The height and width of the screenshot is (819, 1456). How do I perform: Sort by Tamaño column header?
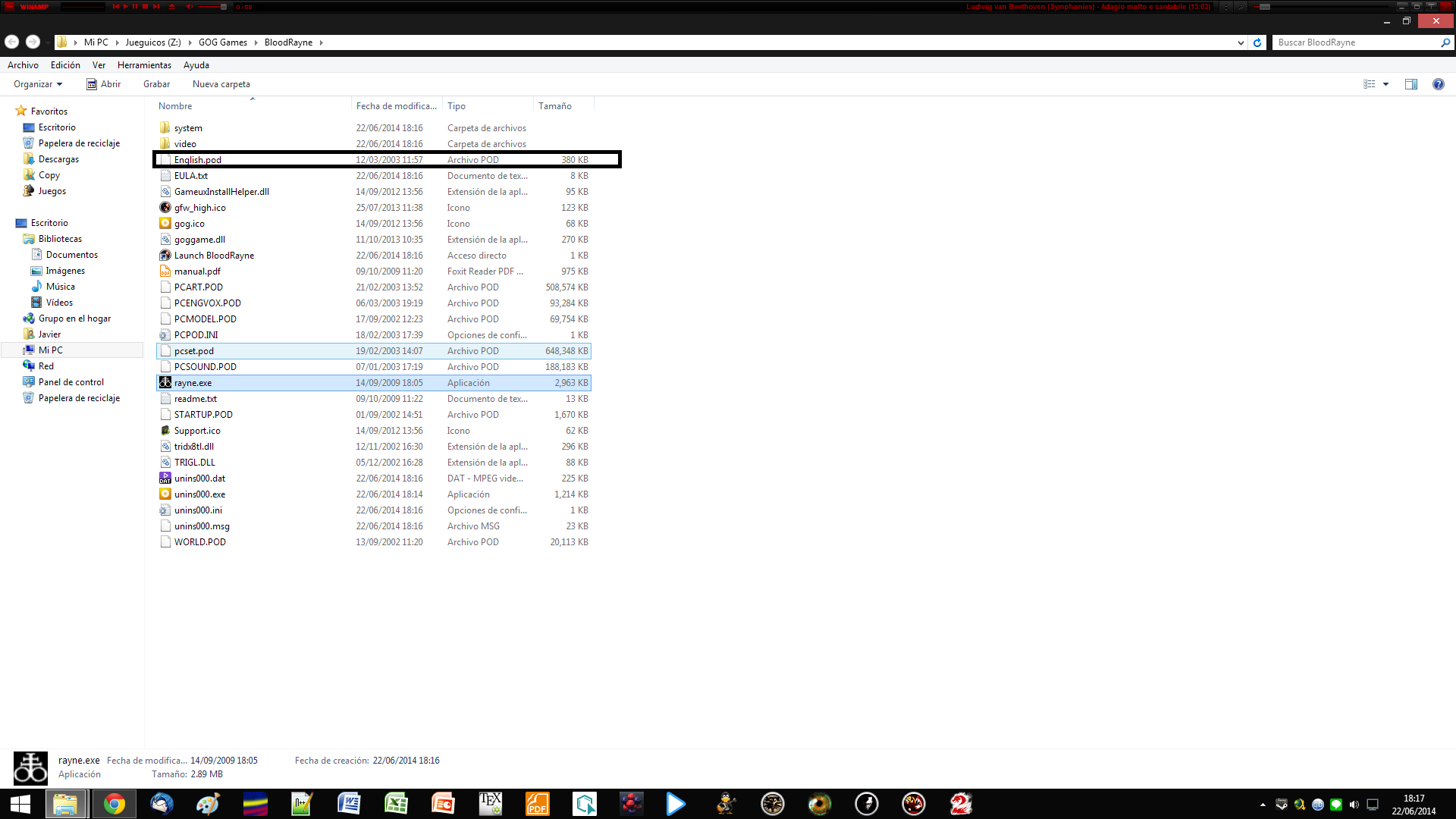pos(555,106)
